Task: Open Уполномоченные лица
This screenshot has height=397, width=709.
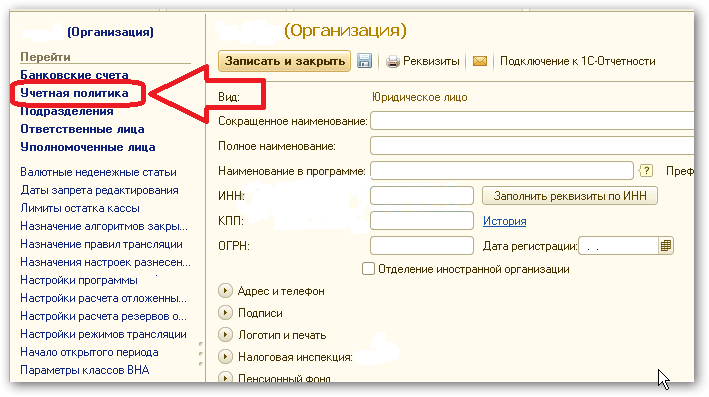Action: [x=88, y=147]
